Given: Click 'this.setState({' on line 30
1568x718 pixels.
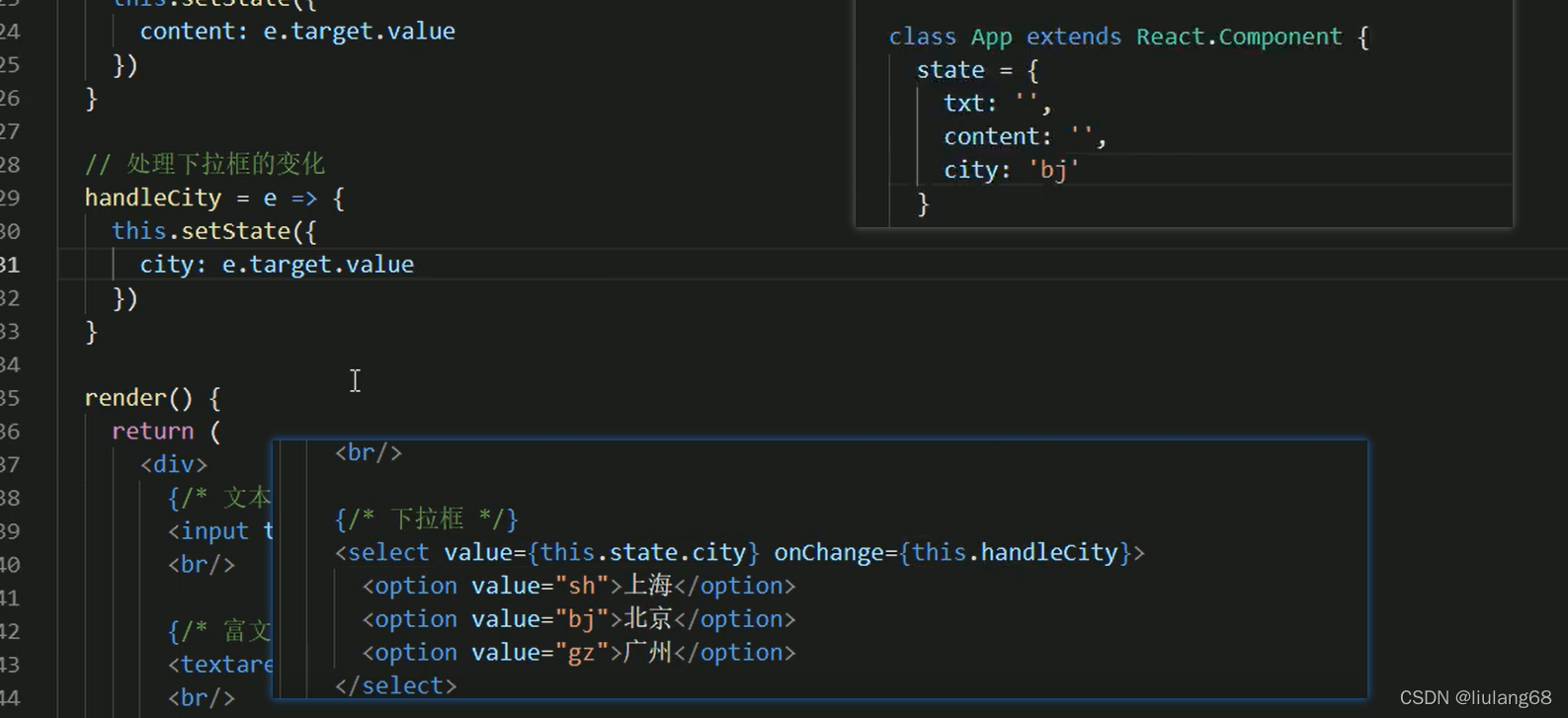Looking at the screenshot, I should (214, 231).
